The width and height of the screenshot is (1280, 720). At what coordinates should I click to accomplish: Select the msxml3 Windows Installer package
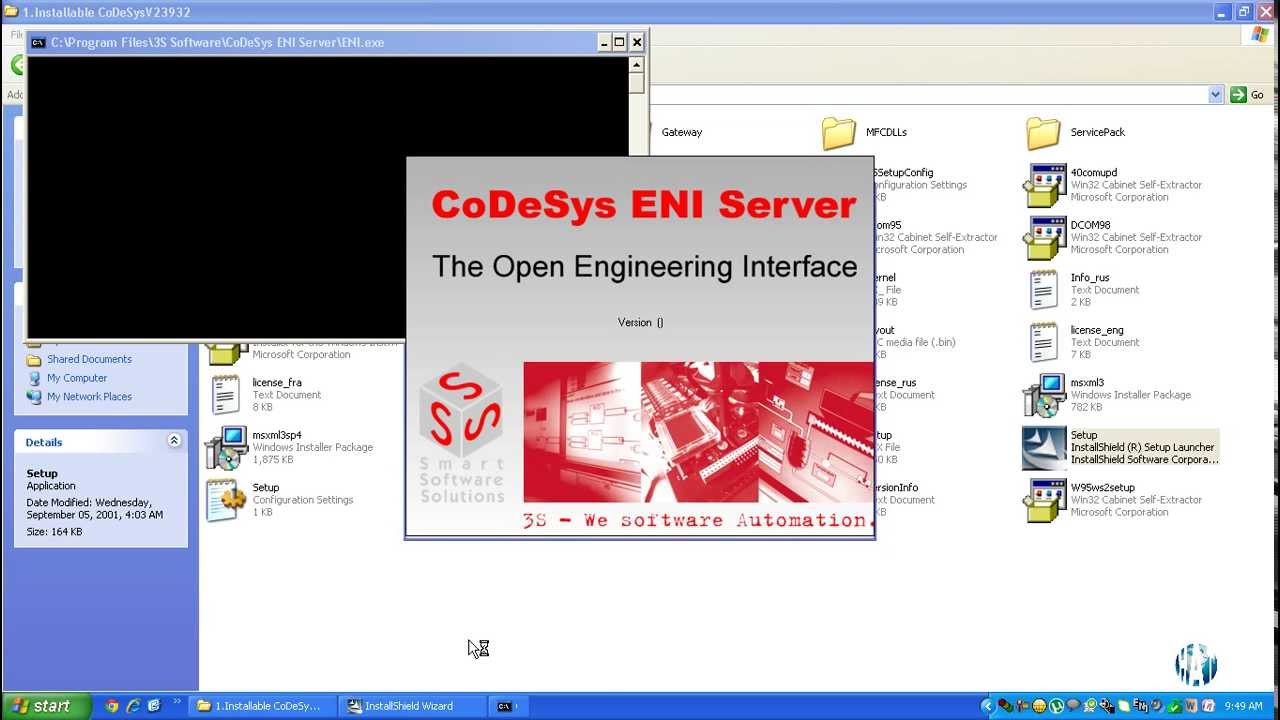tap(1107, 395)
